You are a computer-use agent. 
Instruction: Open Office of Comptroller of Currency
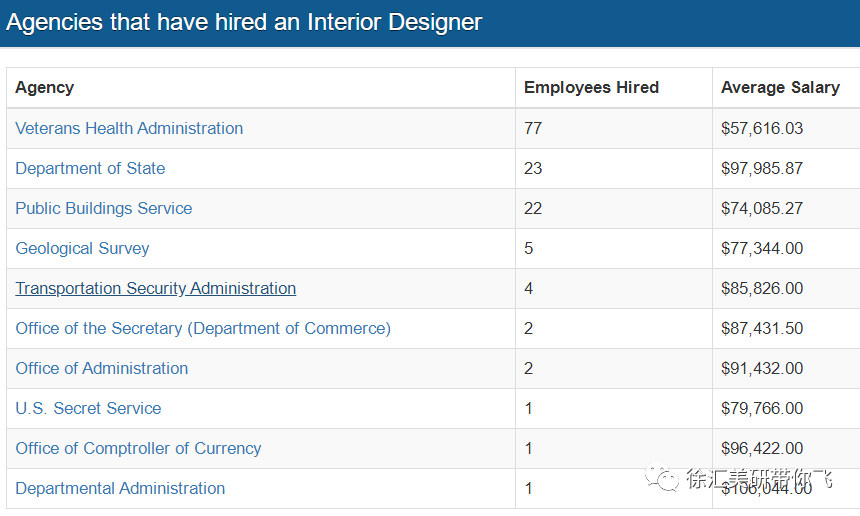click(138, 449)
